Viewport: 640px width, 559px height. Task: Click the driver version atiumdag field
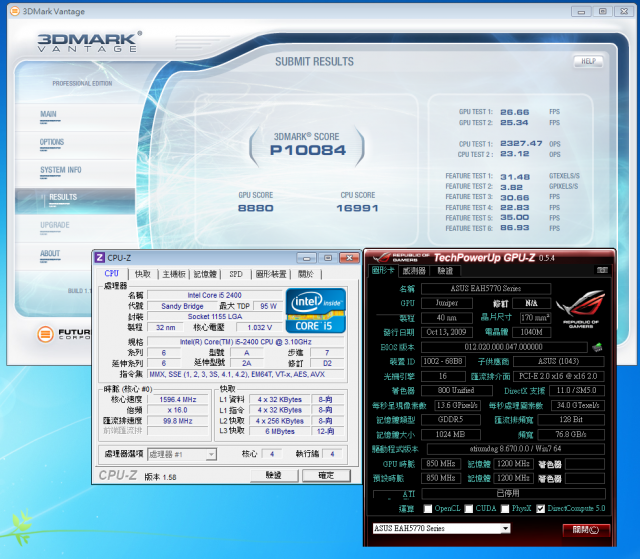[x=516, y=449]
